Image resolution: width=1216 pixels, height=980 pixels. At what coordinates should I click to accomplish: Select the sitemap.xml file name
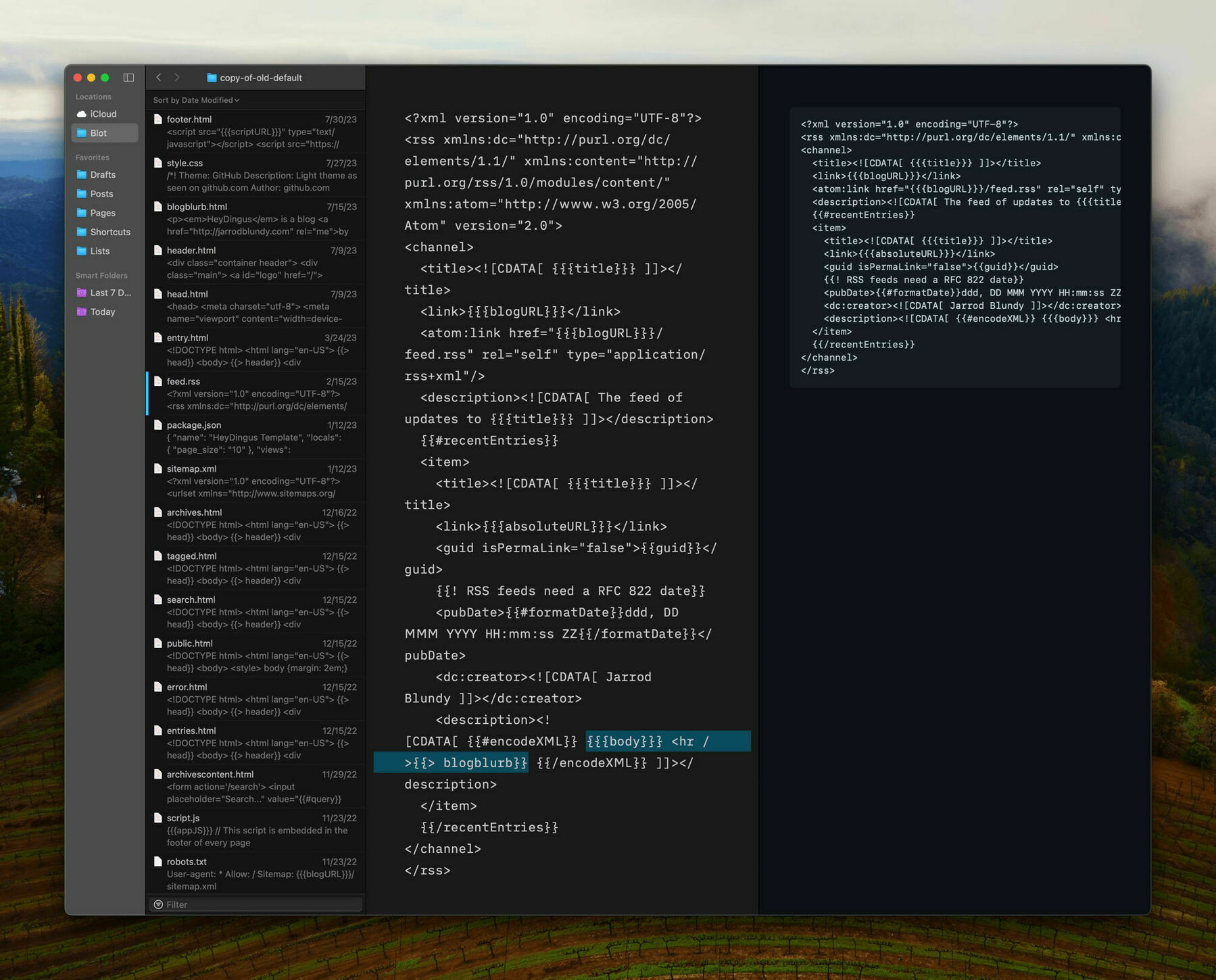[191, 468]
